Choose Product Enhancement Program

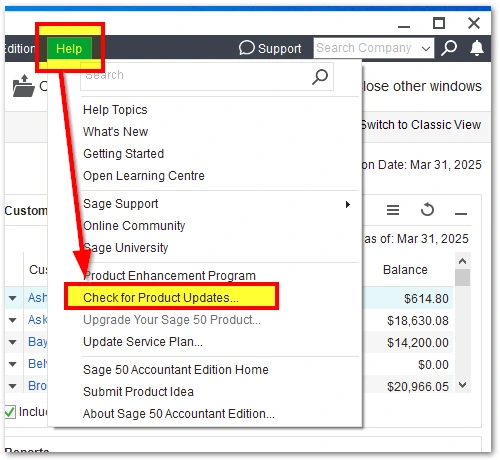tap(169, 276)
